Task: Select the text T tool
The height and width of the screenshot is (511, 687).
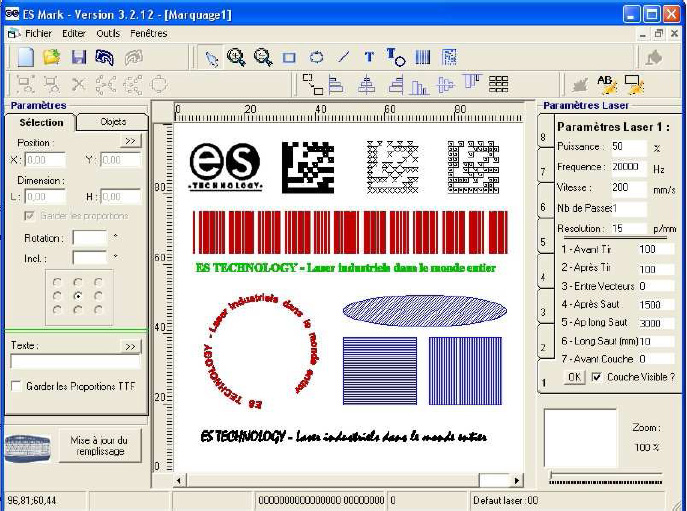Action: point(369,57)
